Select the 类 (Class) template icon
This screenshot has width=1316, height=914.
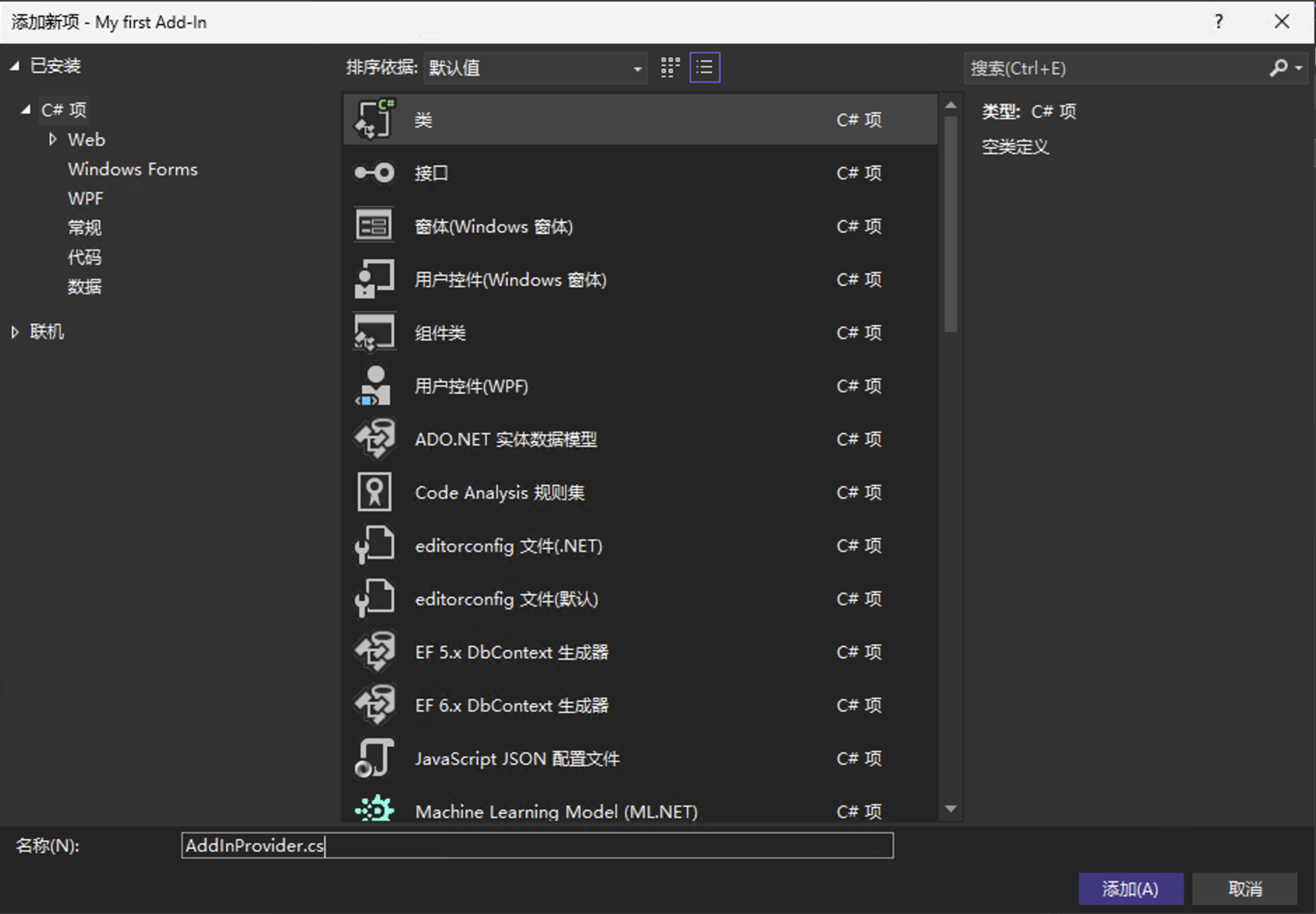(x=375, y=119)
